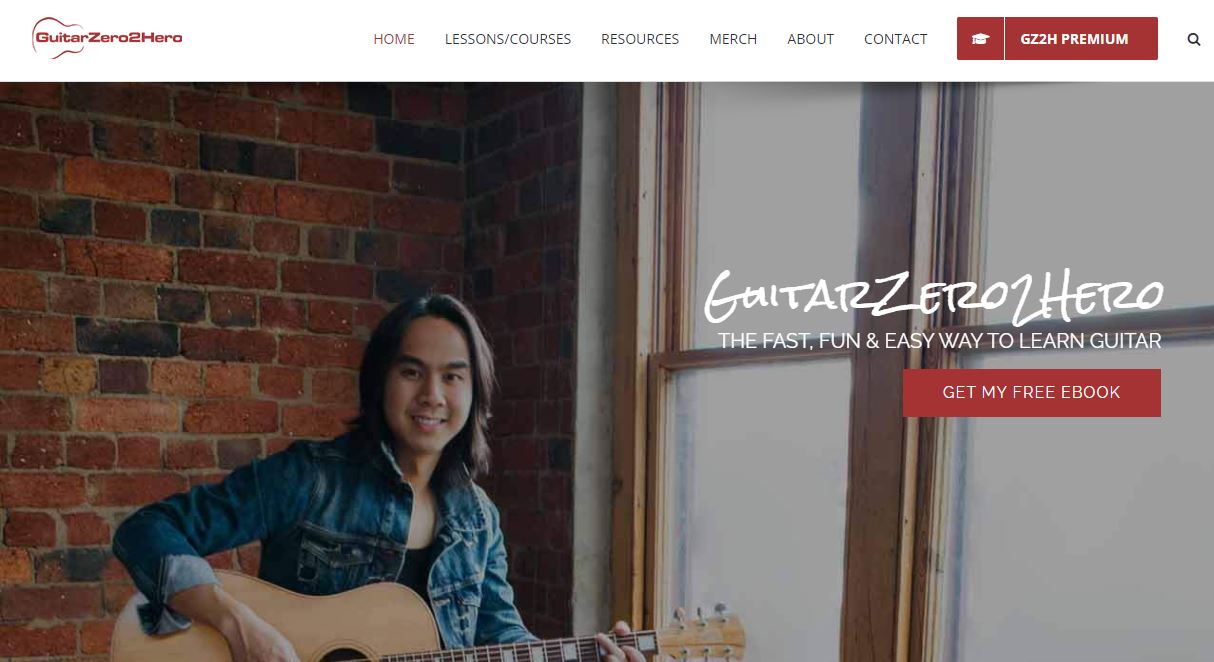Screen dimensions: 1214x662
Task: Open the CONTACT page
Action: point(895,39)
